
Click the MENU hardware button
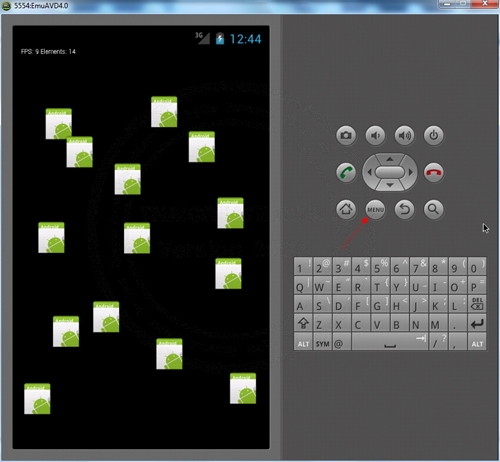click(375, 209)
